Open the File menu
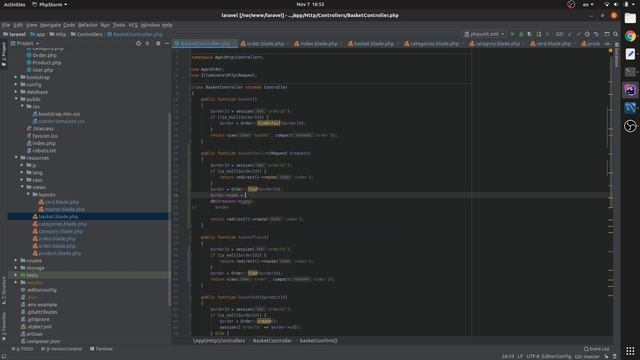This screenshot has height=360, width=640. pyautogui.click(x=6, y=25)
